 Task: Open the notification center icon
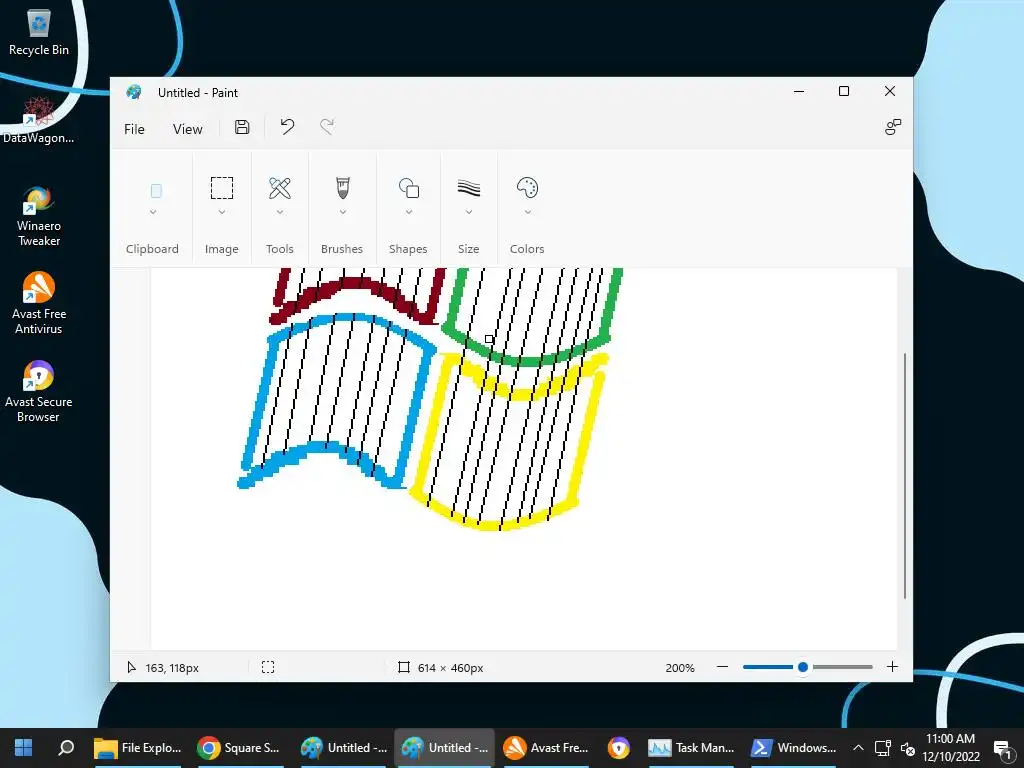click(1002, 748)
